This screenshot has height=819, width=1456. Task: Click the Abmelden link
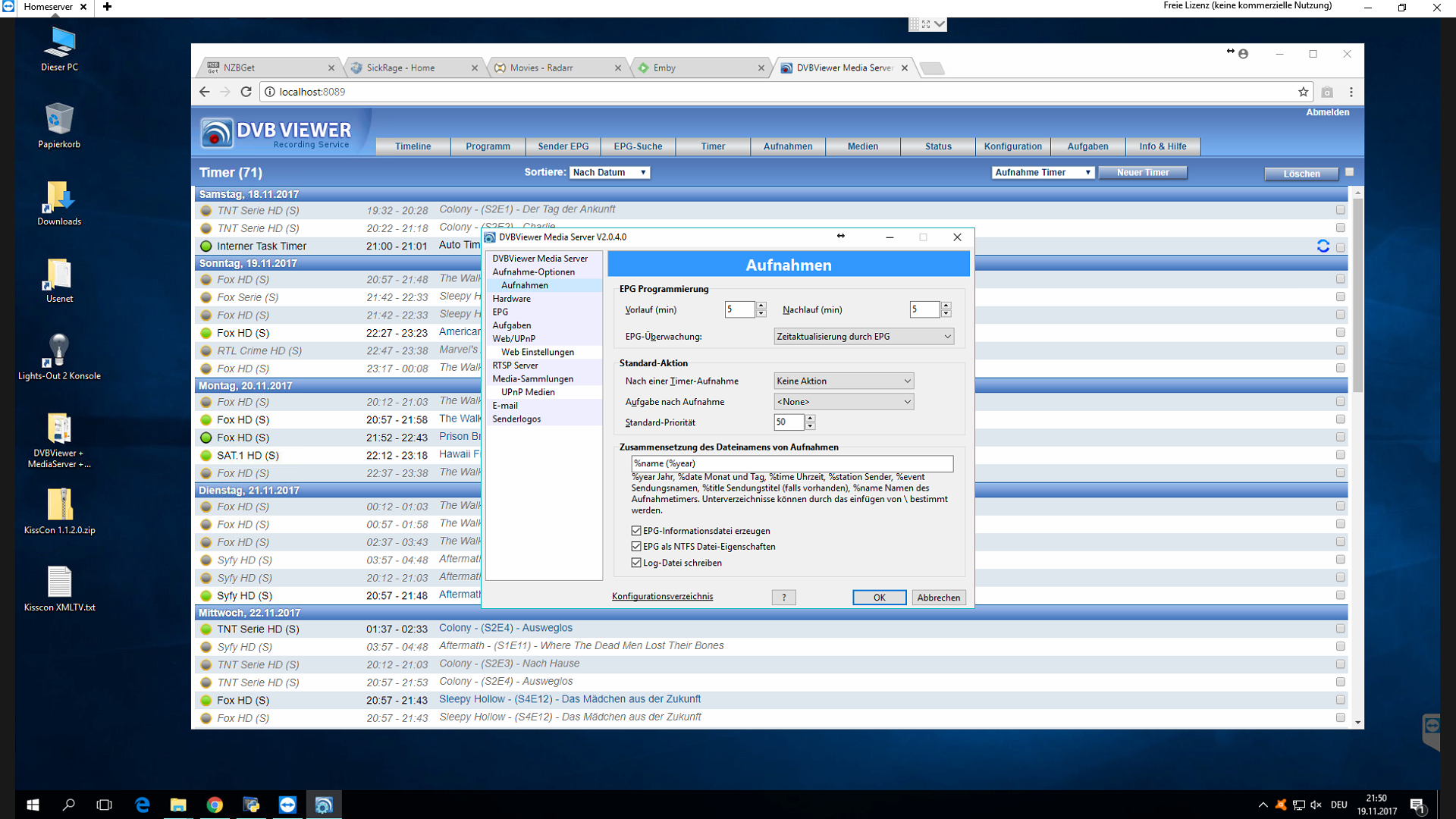tap(1327, 112)
